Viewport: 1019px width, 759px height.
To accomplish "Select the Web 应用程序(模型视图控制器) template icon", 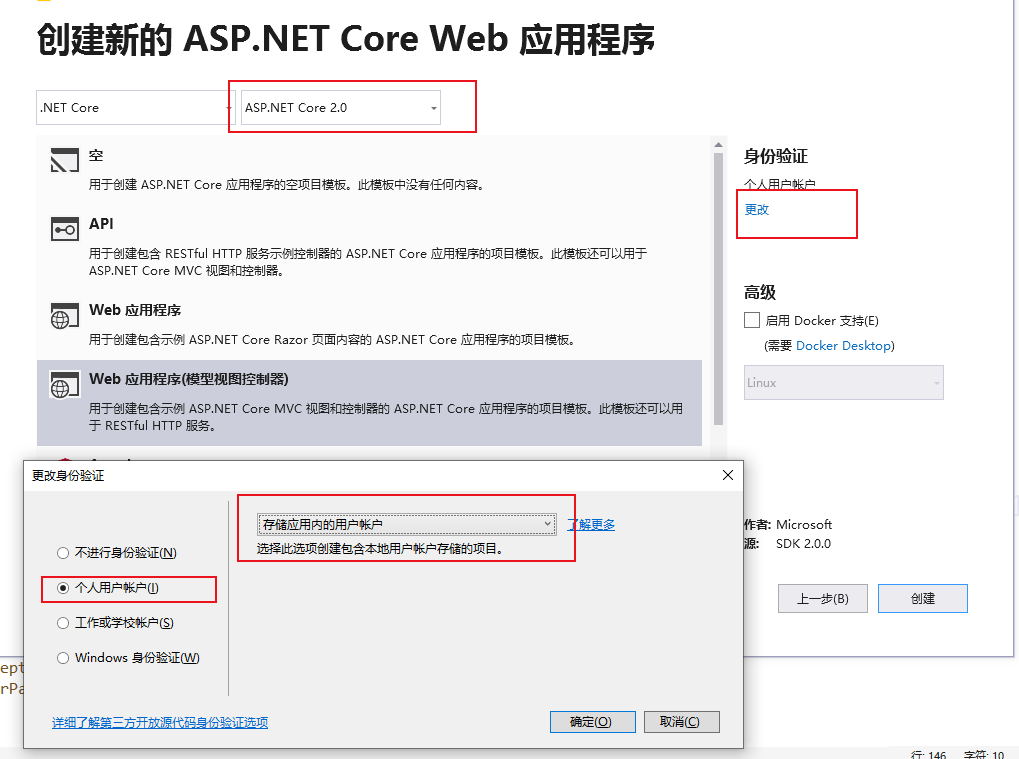I will click(x=64, y=385).
